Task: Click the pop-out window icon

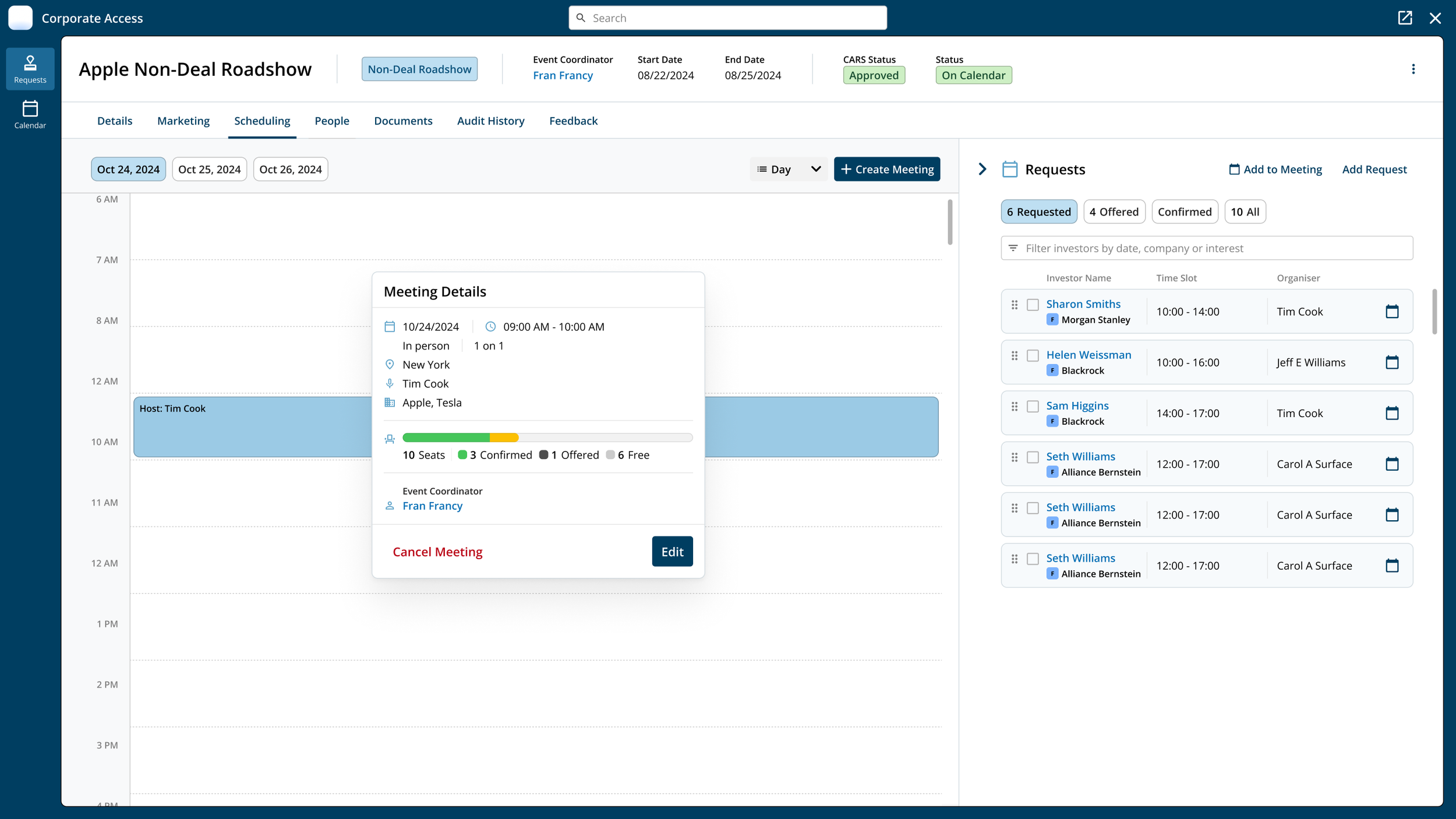Action: pos(1405,18)
